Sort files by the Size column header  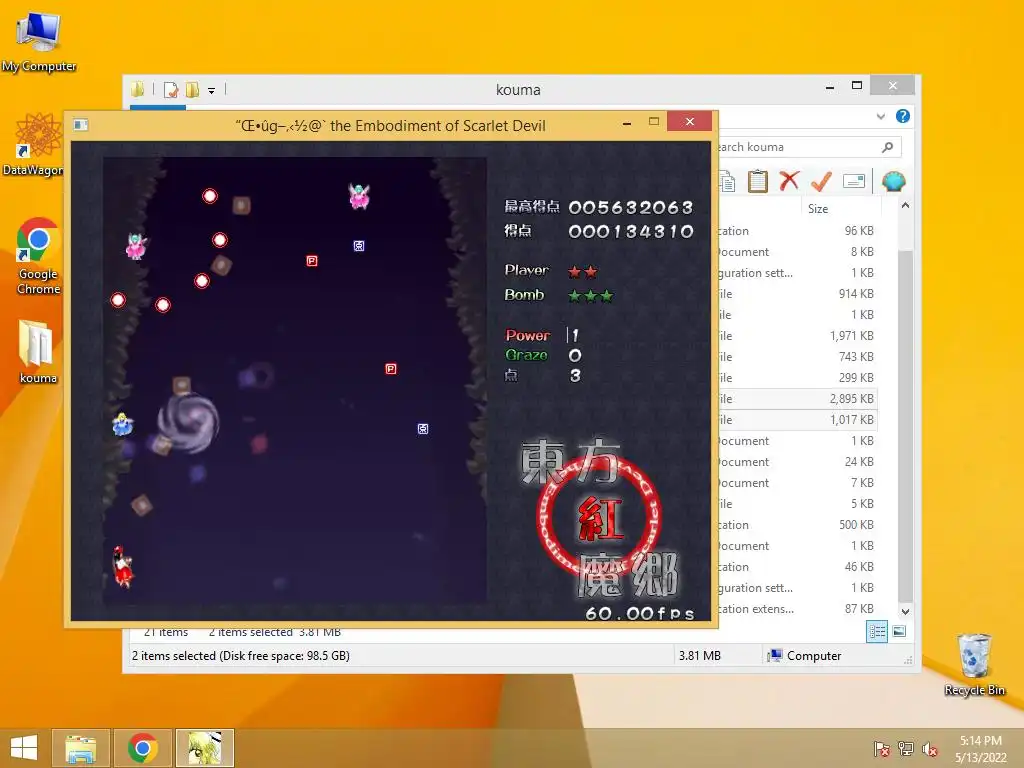[x=818, y=209]
